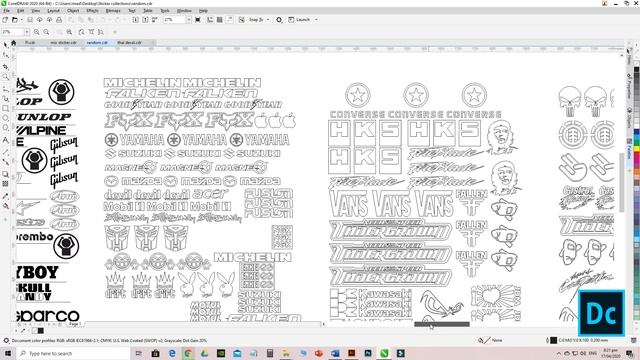
Task: Expand the Launch dropdown arrow
Action: (316, 20)
